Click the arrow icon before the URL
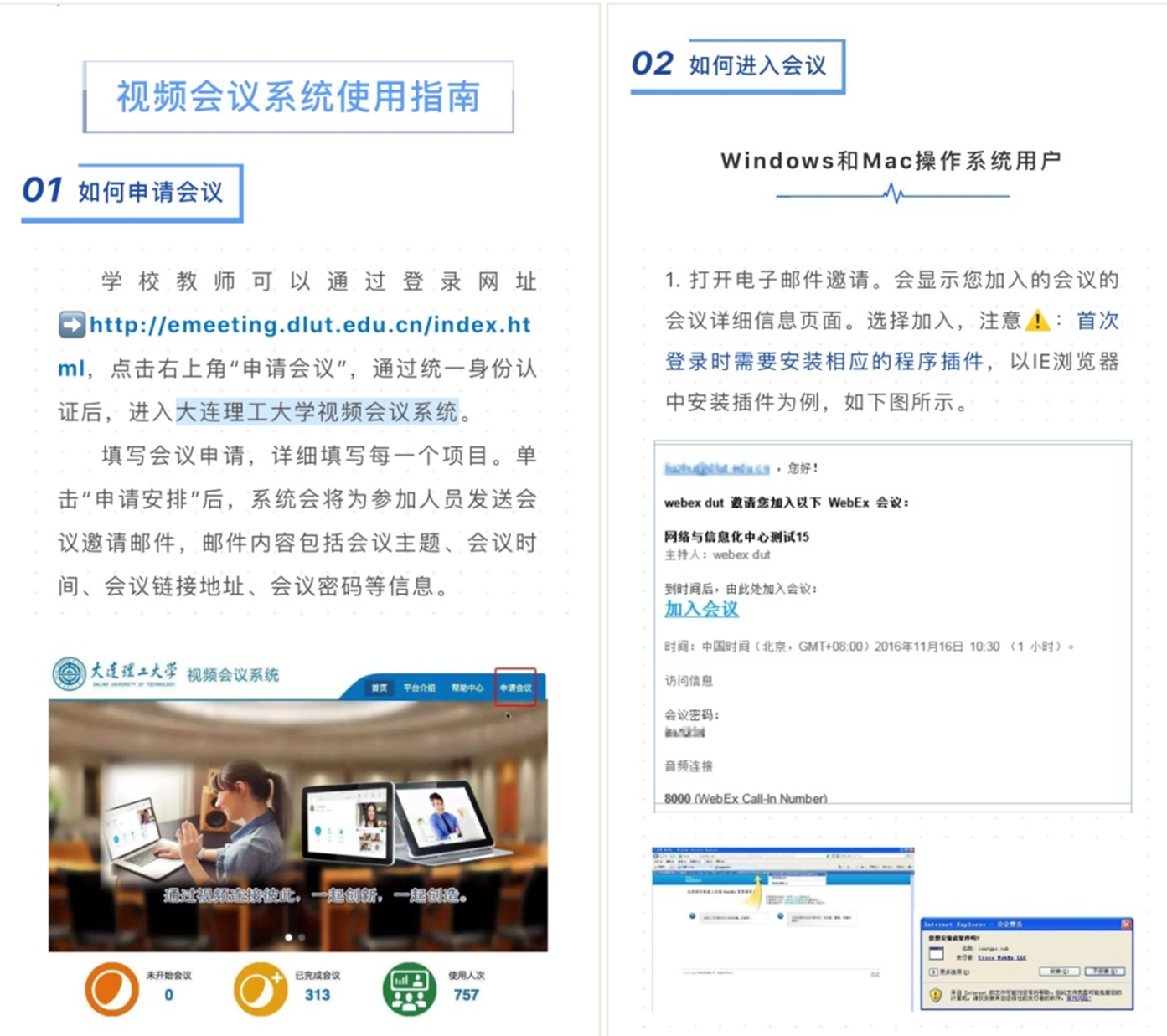1167x1036 pixels. click(72, 325)
